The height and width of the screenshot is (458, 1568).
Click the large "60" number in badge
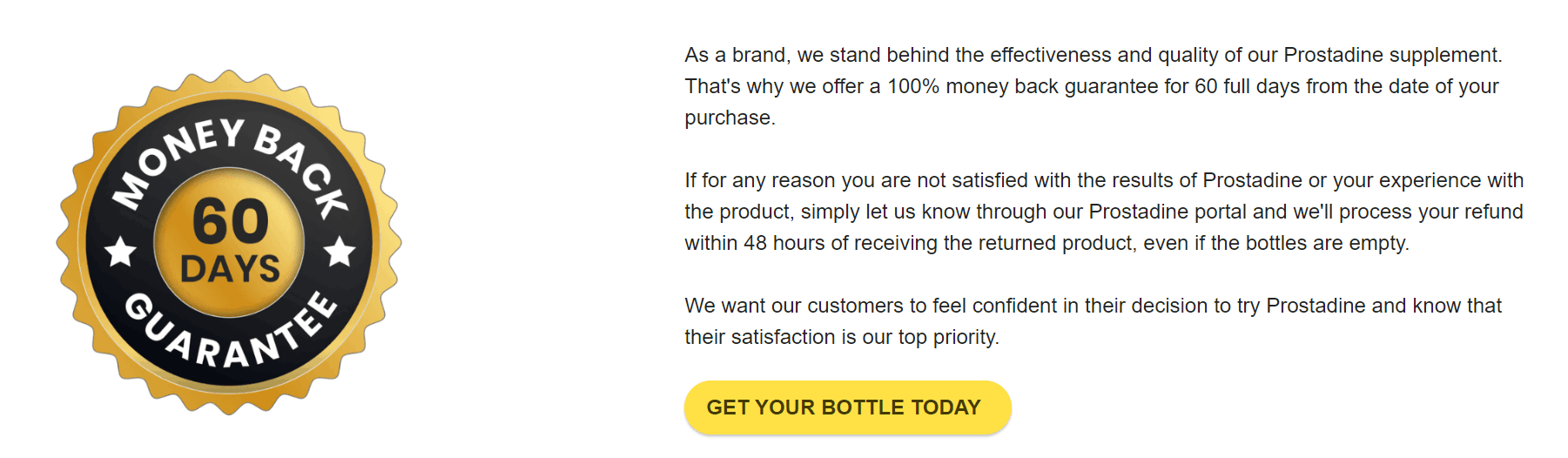click(x=230, y=220)
